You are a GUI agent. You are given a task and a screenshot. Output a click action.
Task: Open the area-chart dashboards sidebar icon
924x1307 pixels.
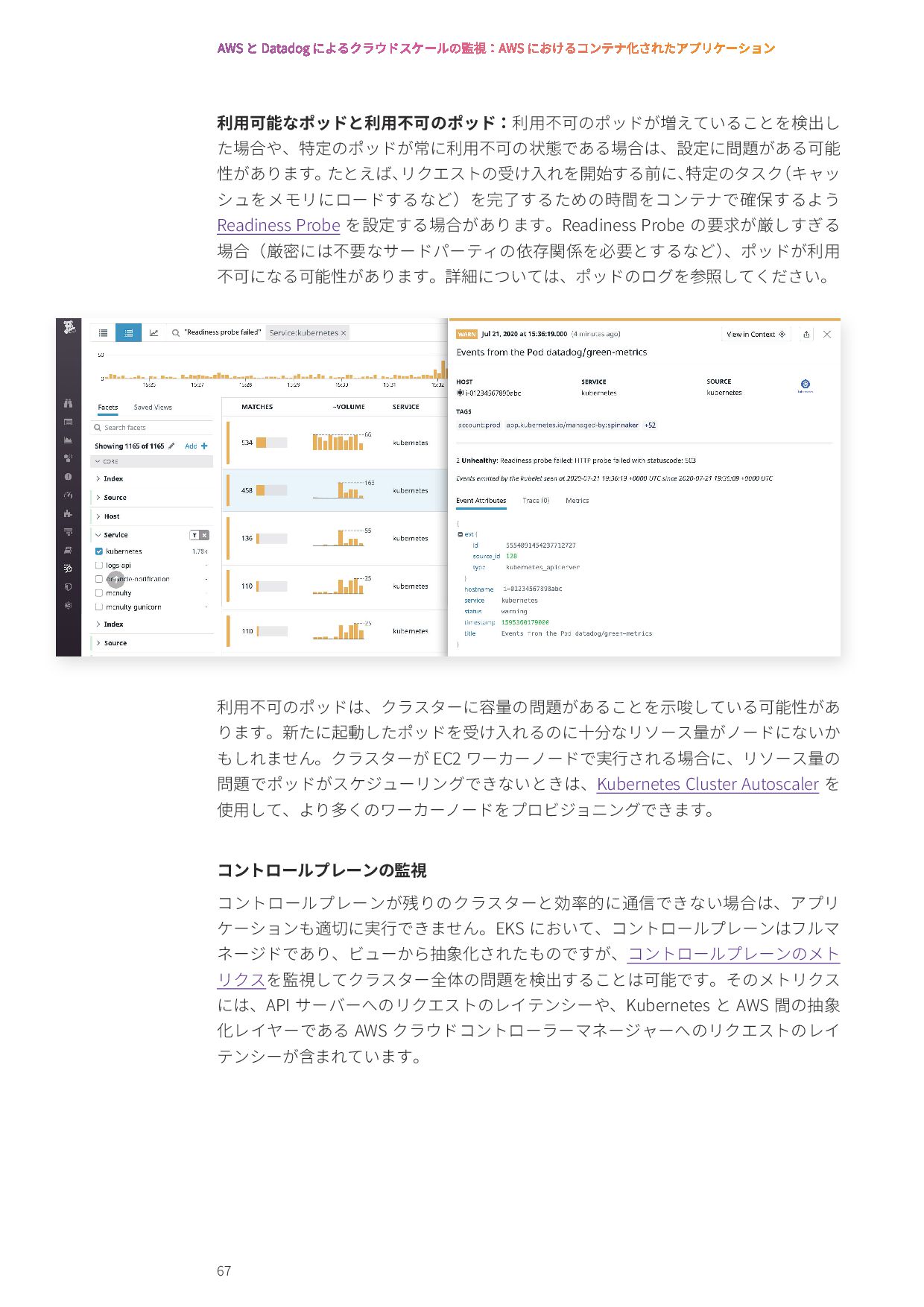coord(68,440)
